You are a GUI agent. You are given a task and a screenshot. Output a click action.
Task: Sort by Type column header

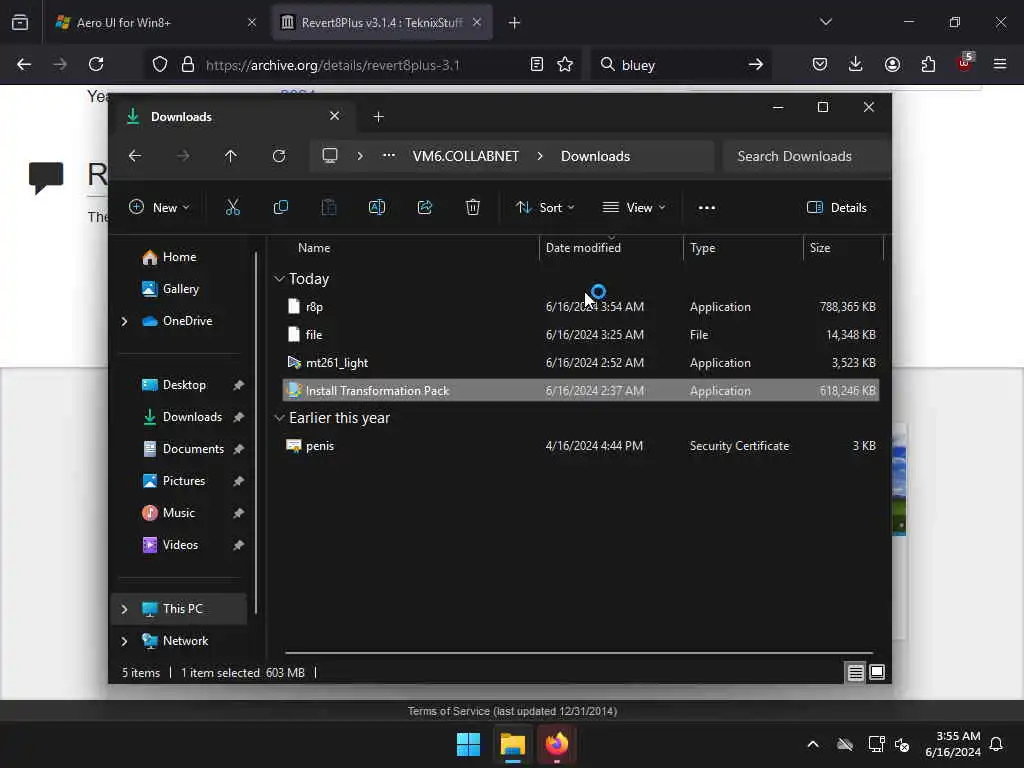pos(703,248)
